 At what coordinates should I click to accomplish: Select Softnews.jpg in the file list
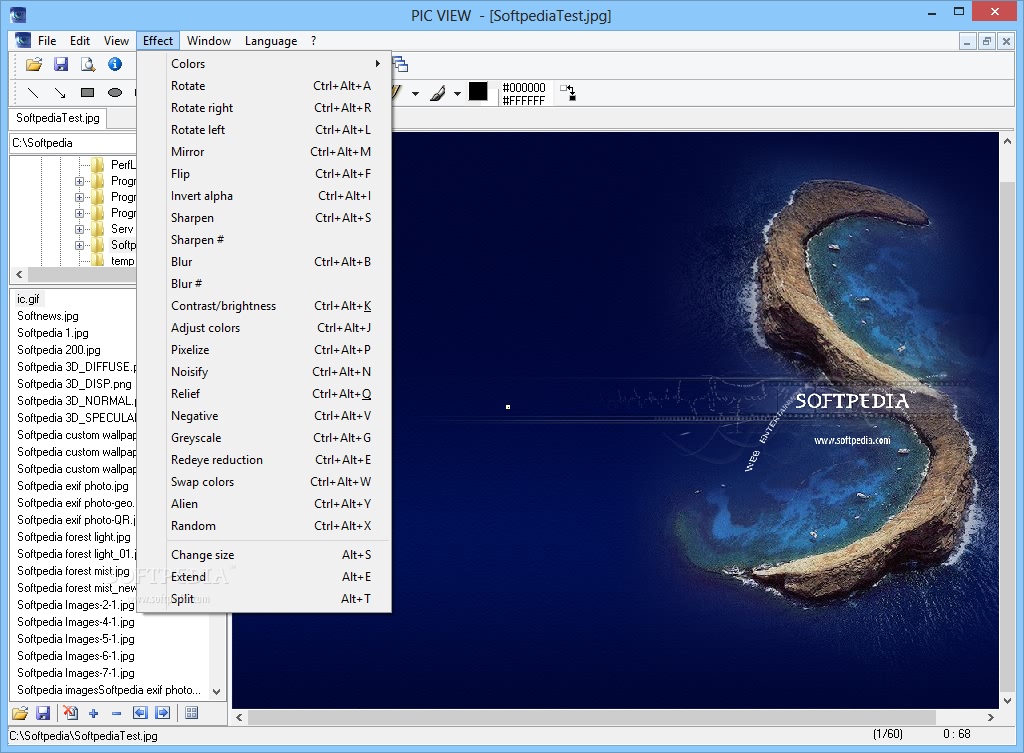(48, 316)
